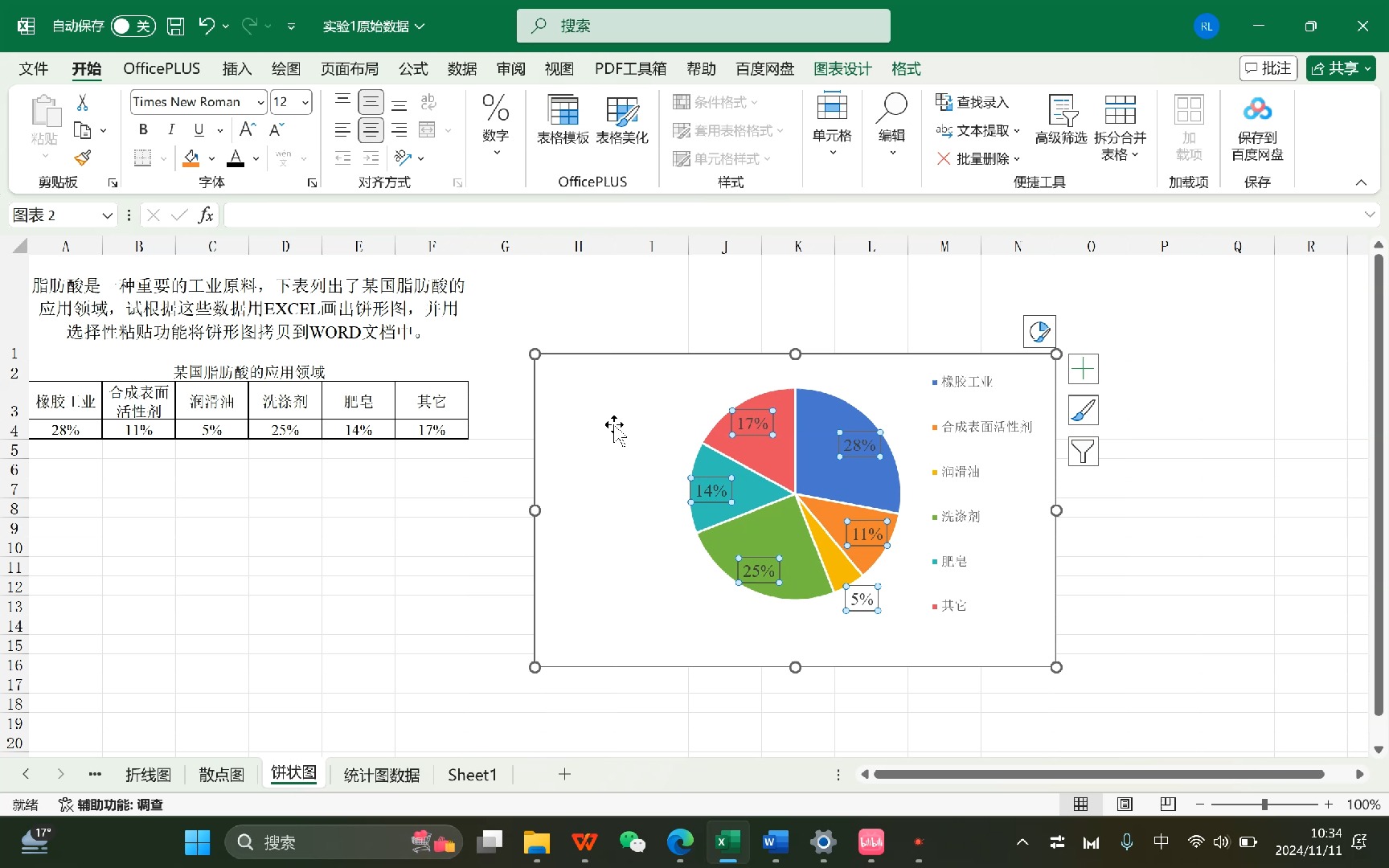Open the 高级筛选 tool

click(x=1060, y=121)
